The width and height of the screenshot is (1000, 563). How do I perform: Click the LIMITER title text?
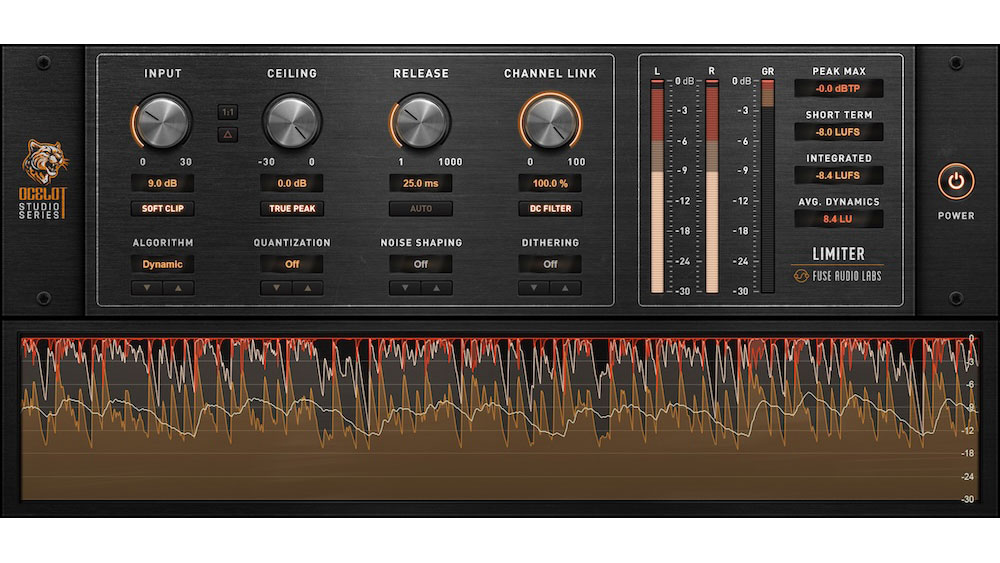pyautogui.click(x=838, y=254)
